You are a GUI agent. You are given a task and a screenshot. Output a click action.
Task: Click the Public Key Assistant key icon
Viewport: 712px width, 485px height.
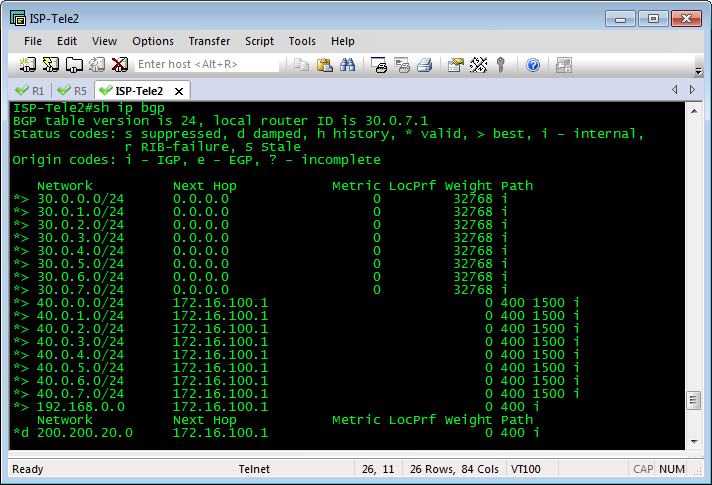[501, 65]
